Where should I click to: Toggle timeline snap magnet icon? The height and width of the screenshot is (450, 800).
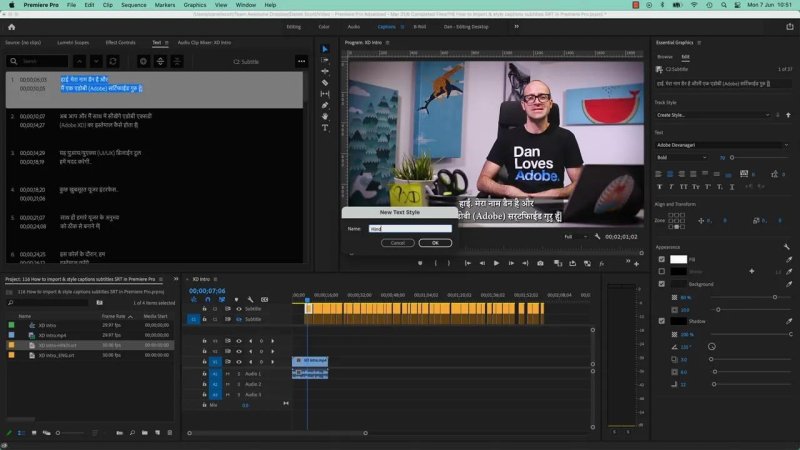(208, 299)
